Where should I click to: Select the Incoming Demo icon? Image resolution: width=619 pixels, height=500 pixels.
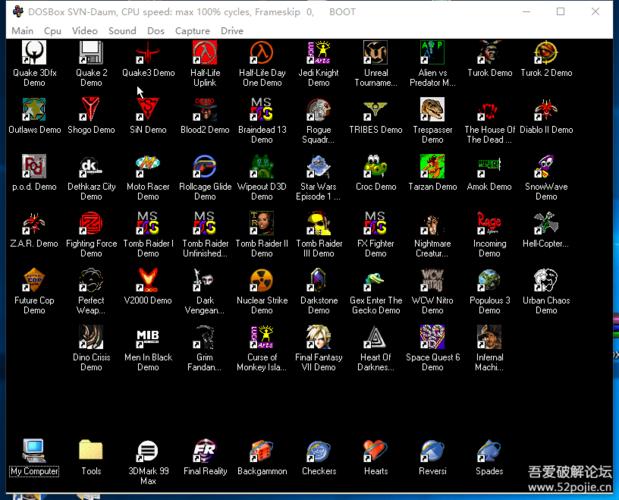489,223
